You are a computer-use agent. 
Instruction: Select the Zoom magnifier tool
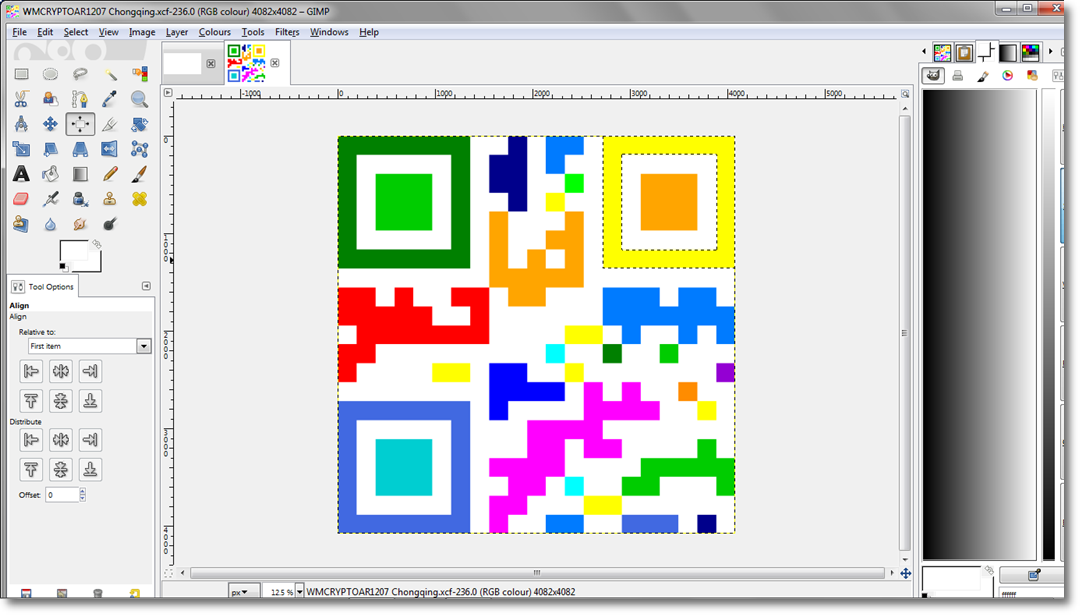click(x=139, y=99)
